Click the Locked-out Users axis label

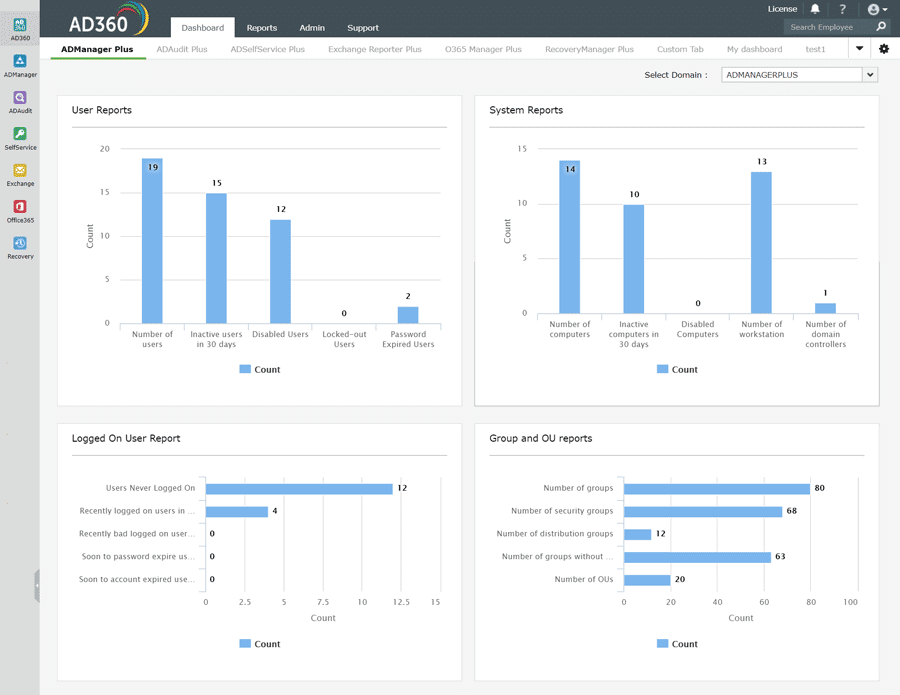coord(344,339)
